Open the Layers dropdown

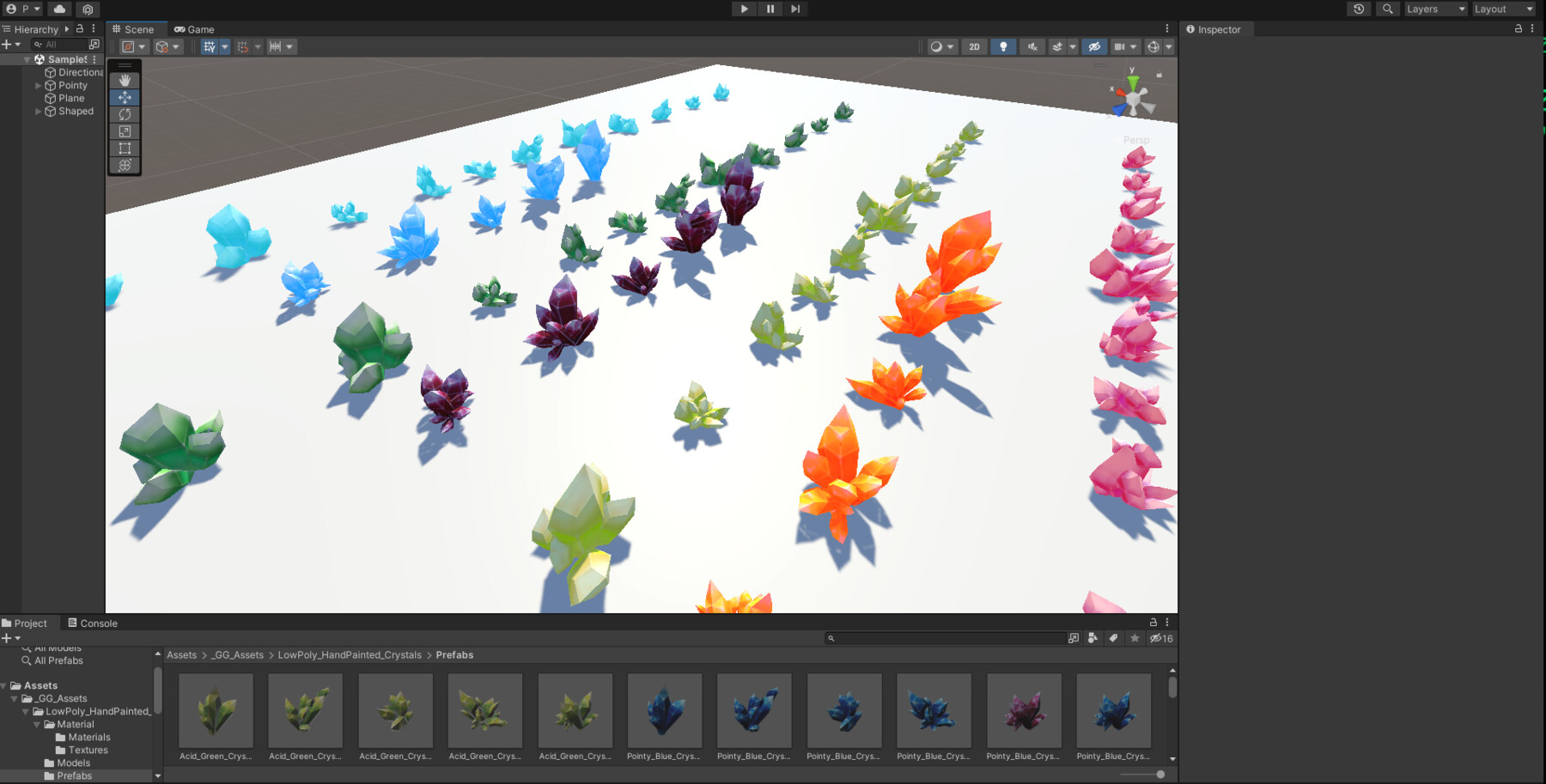tap(1433, 9)
